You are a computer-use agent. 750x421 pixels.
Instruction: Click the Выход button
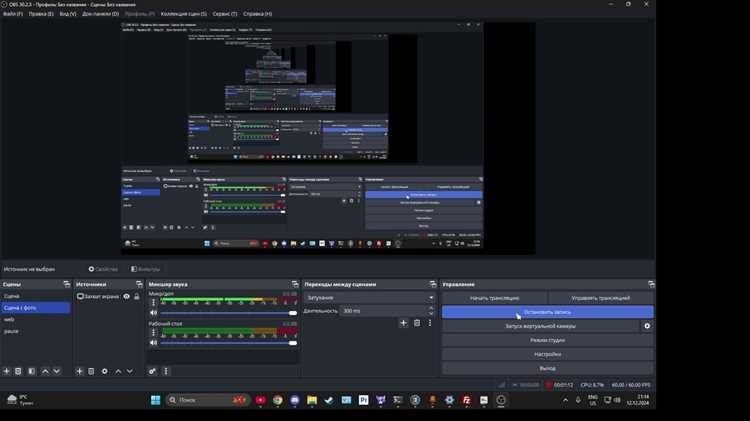tap(547, 368)
